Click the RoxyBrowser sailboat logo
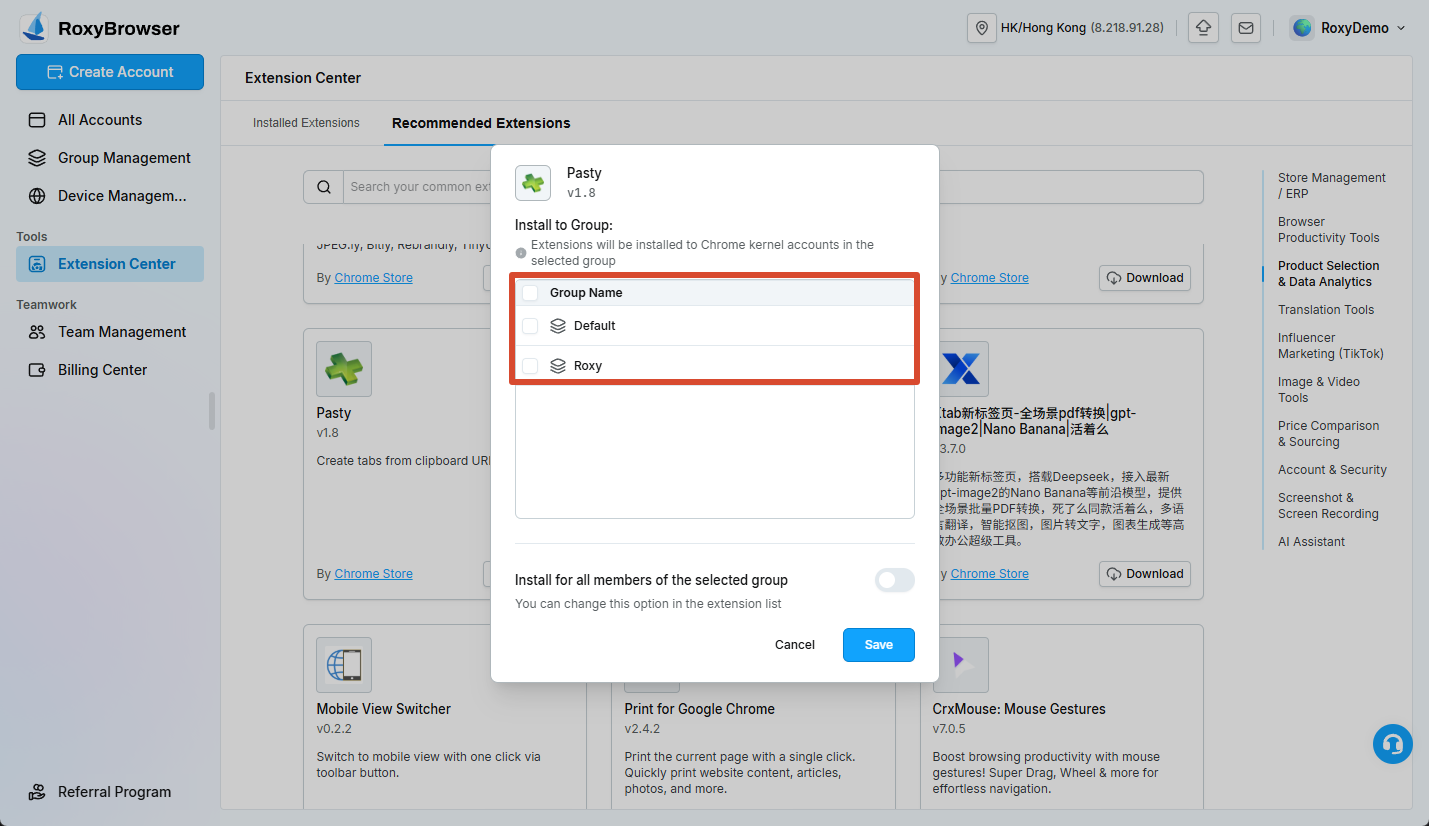Image resolution: width=1429 pixels, height=826 pixels. 34,27
